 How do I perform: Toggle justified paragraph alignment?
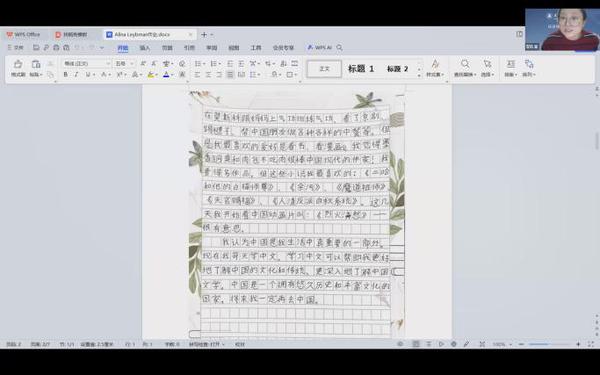pos(230,75)
